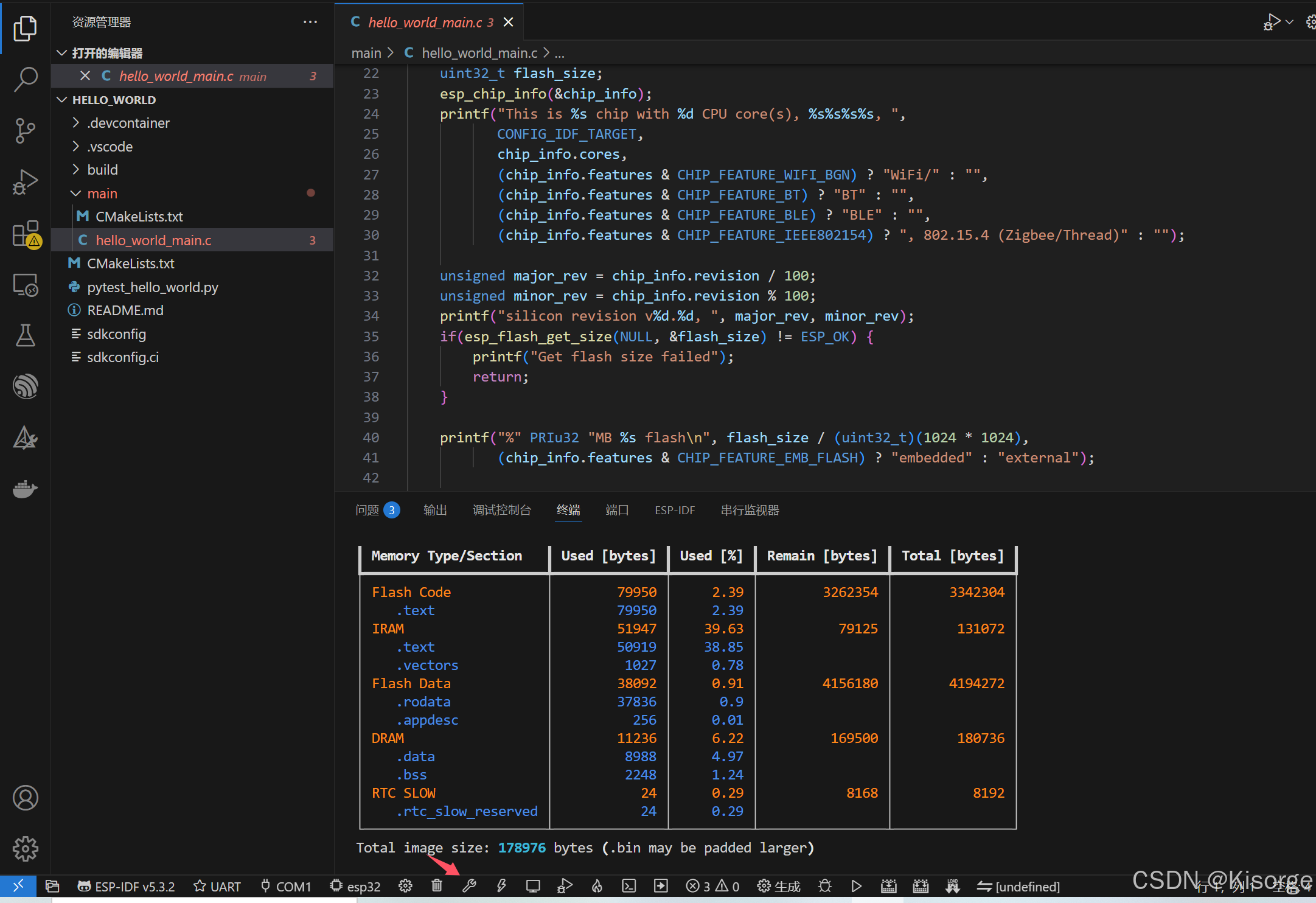Click monitor device screen icon
1316x903 pixels.
533,886
